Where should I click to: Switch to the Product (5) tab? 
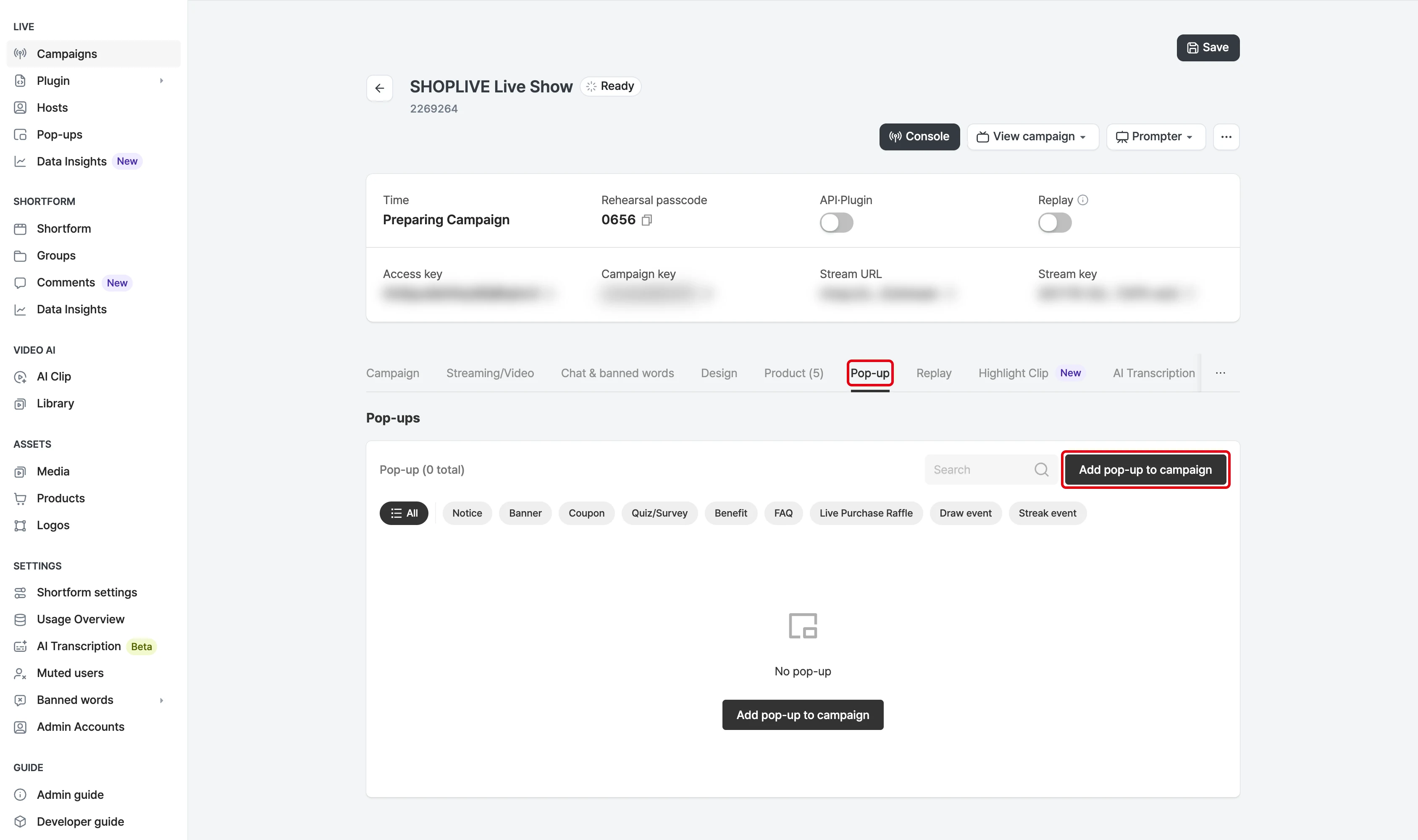point(793,373)
